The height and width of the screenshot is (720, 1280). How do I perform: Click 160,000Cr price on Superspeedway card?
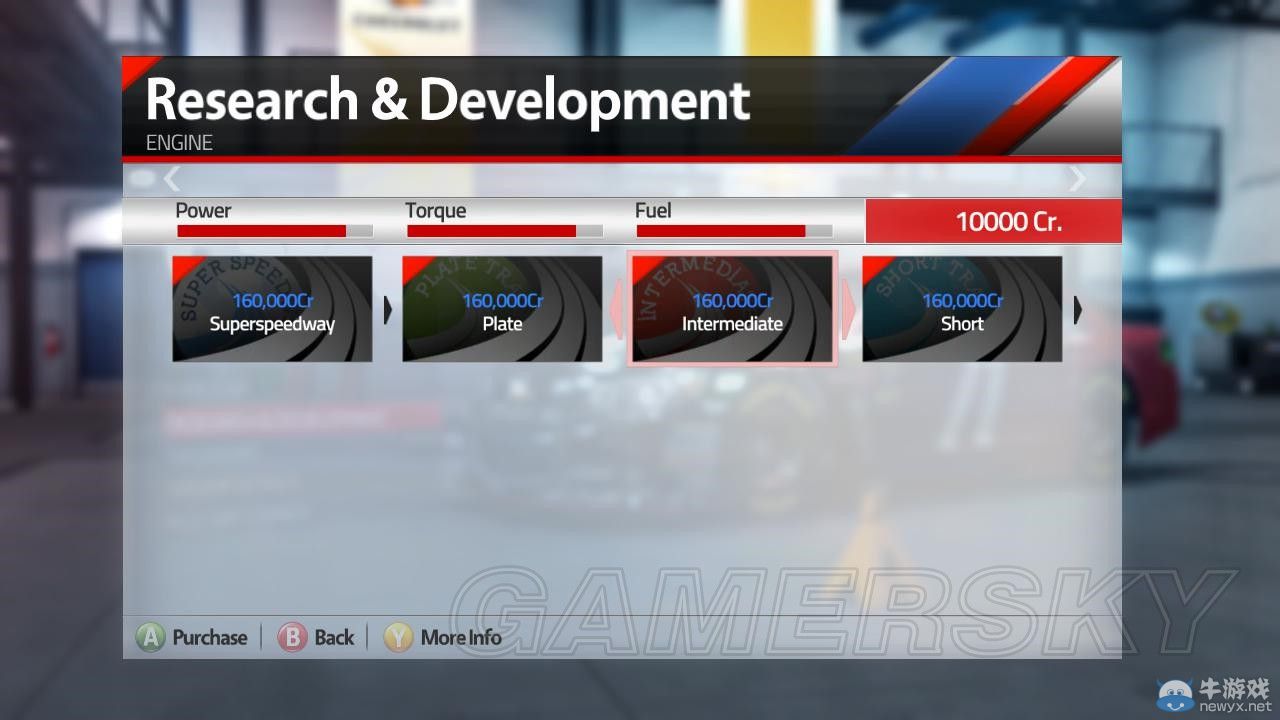pos(272,301)
